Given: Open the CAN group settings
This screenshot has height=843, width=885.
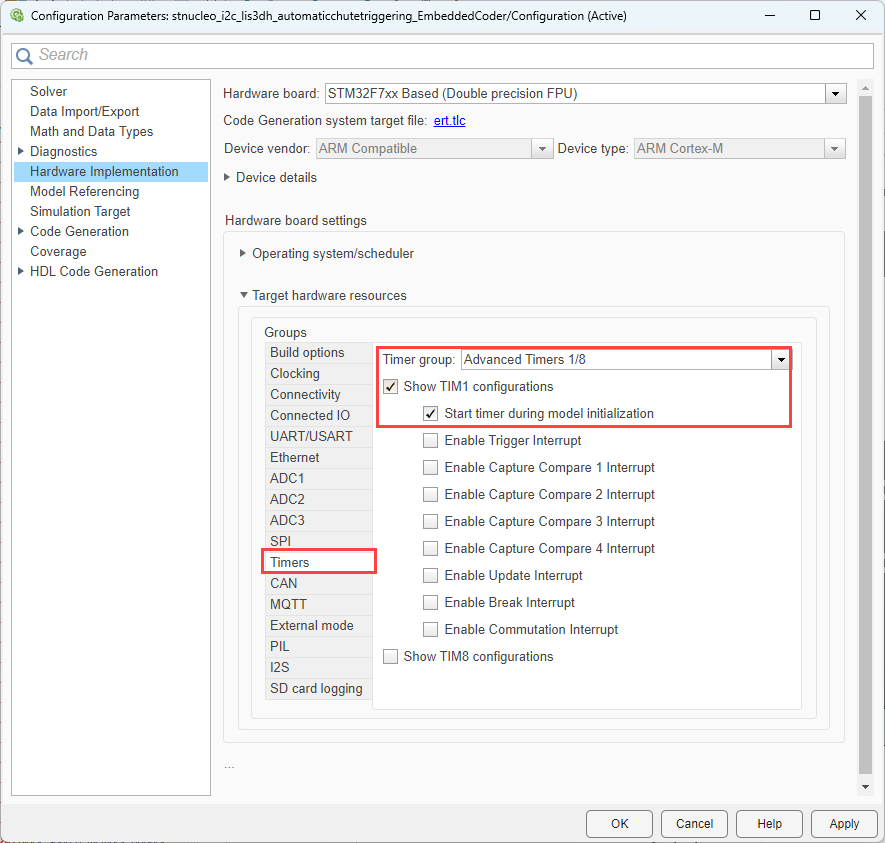Looking at the screenshot, I should (283, 583).
